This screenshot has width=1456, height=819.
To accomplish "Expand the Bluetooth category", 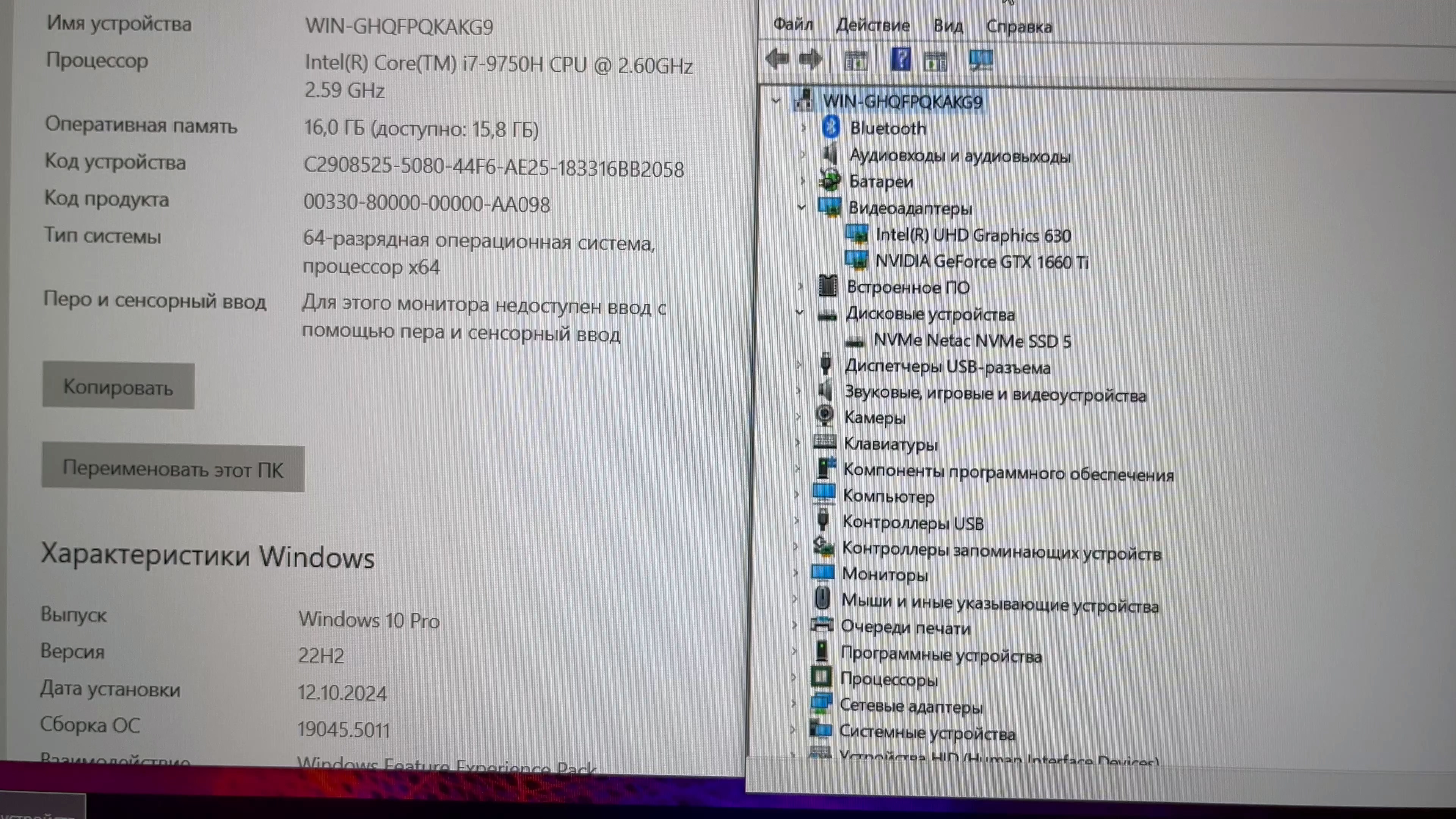I will 803,128.
